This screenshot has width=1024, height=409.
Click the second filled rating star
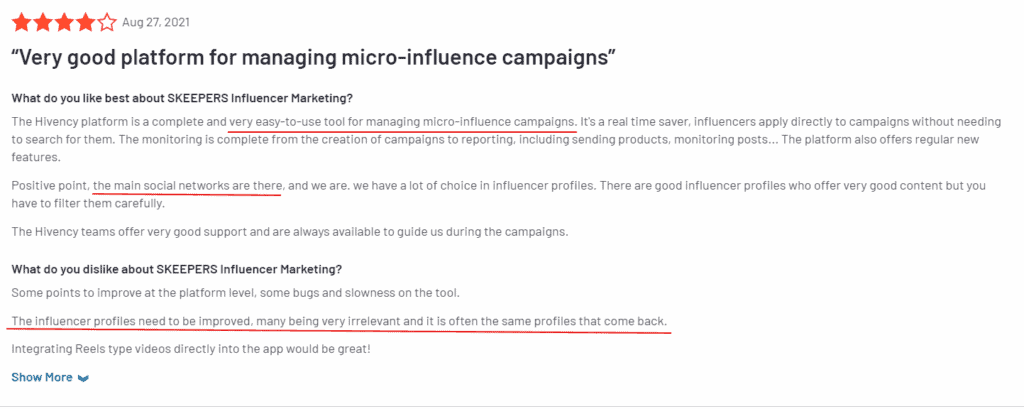[43, 23]
